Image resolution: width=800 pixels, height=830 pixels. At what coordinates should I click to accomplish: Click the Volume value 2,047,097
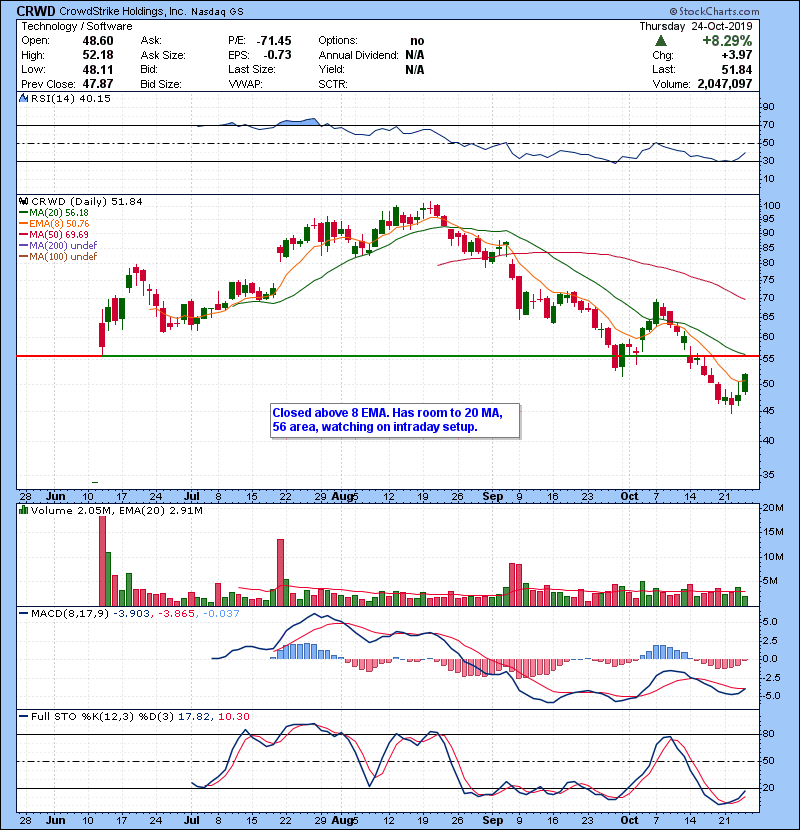[725, 84]
